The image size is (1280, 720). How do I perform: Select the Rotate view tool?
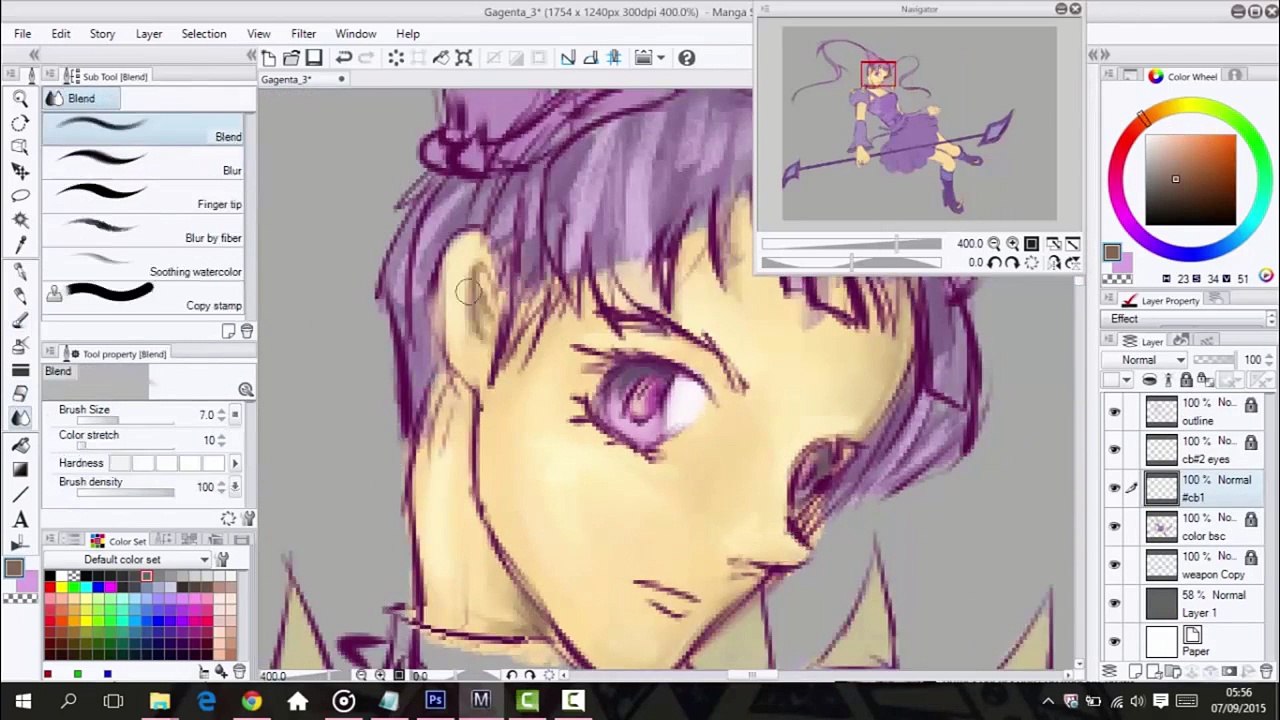tap(20, 122)
